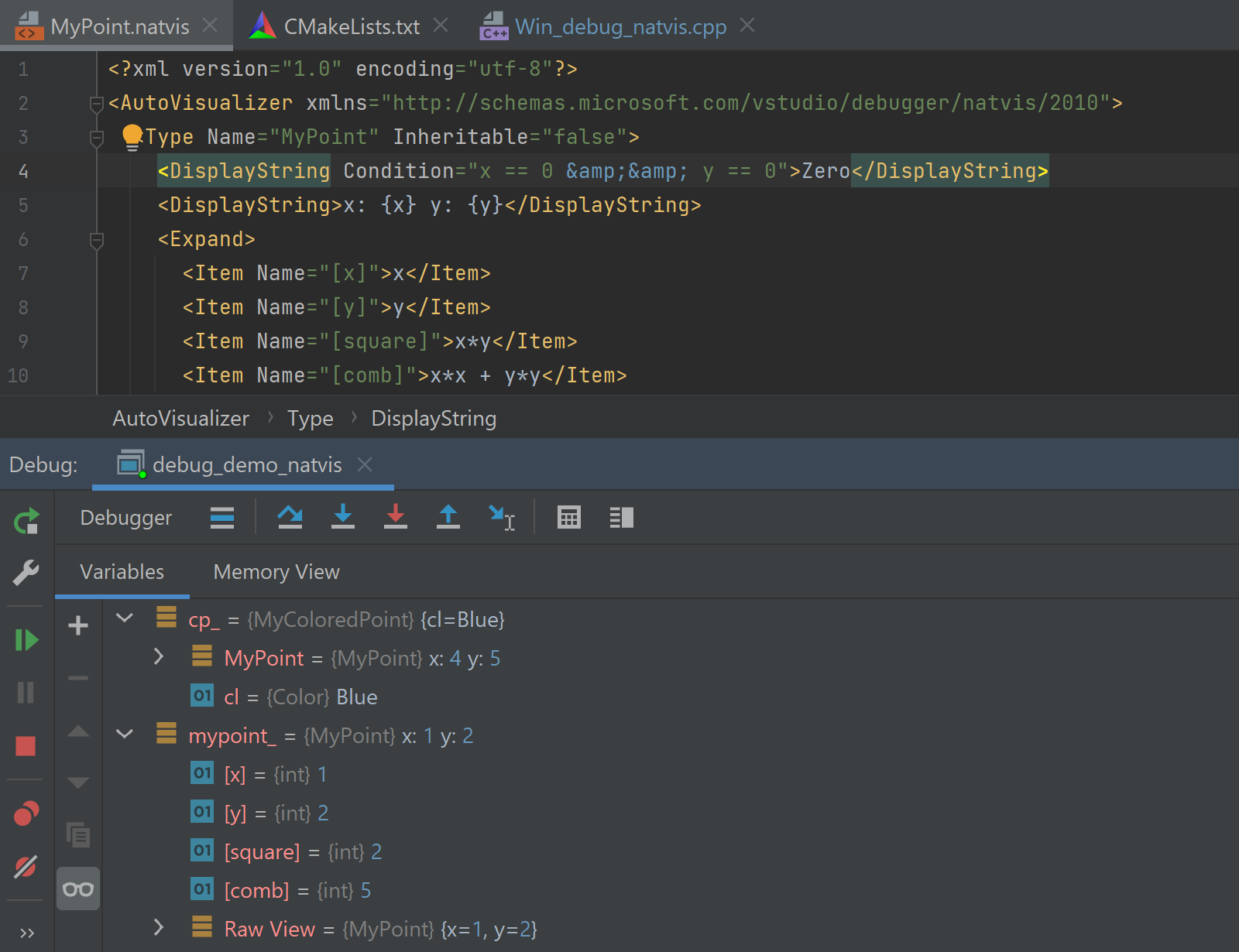1239x952 pixels.
Task: Collapse the cp_ variable node
Action: coord(125,618)
